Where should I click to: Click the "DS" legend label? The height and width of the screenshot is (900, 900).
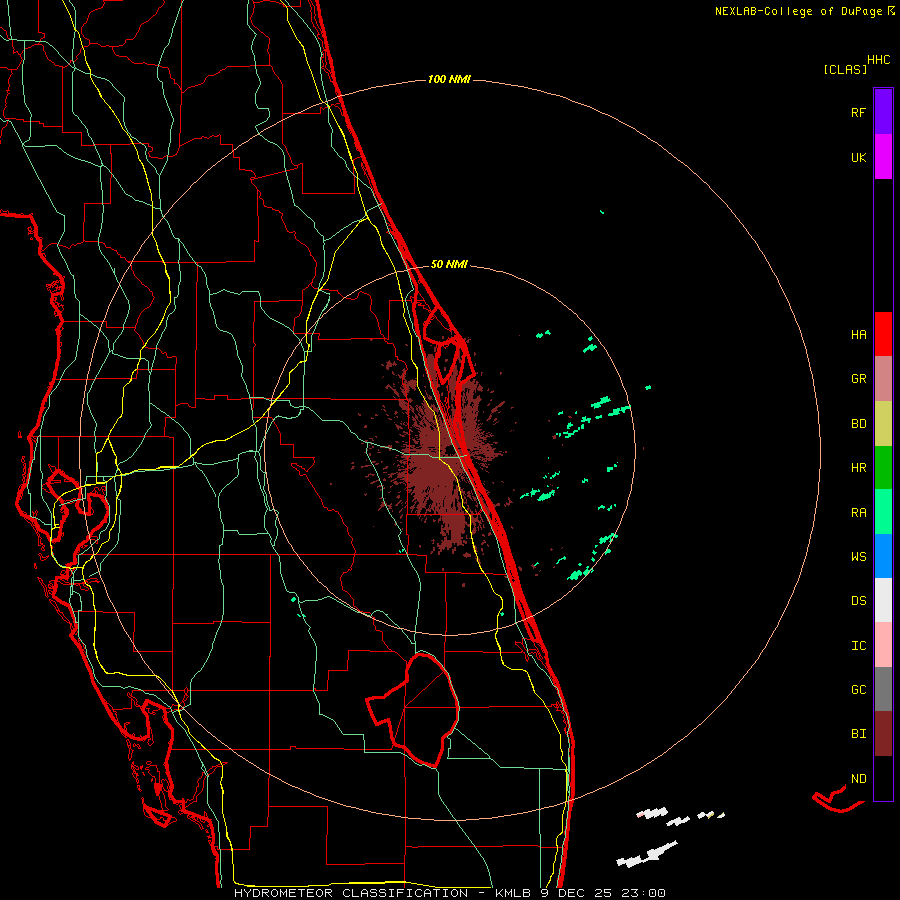click(858, 601)
